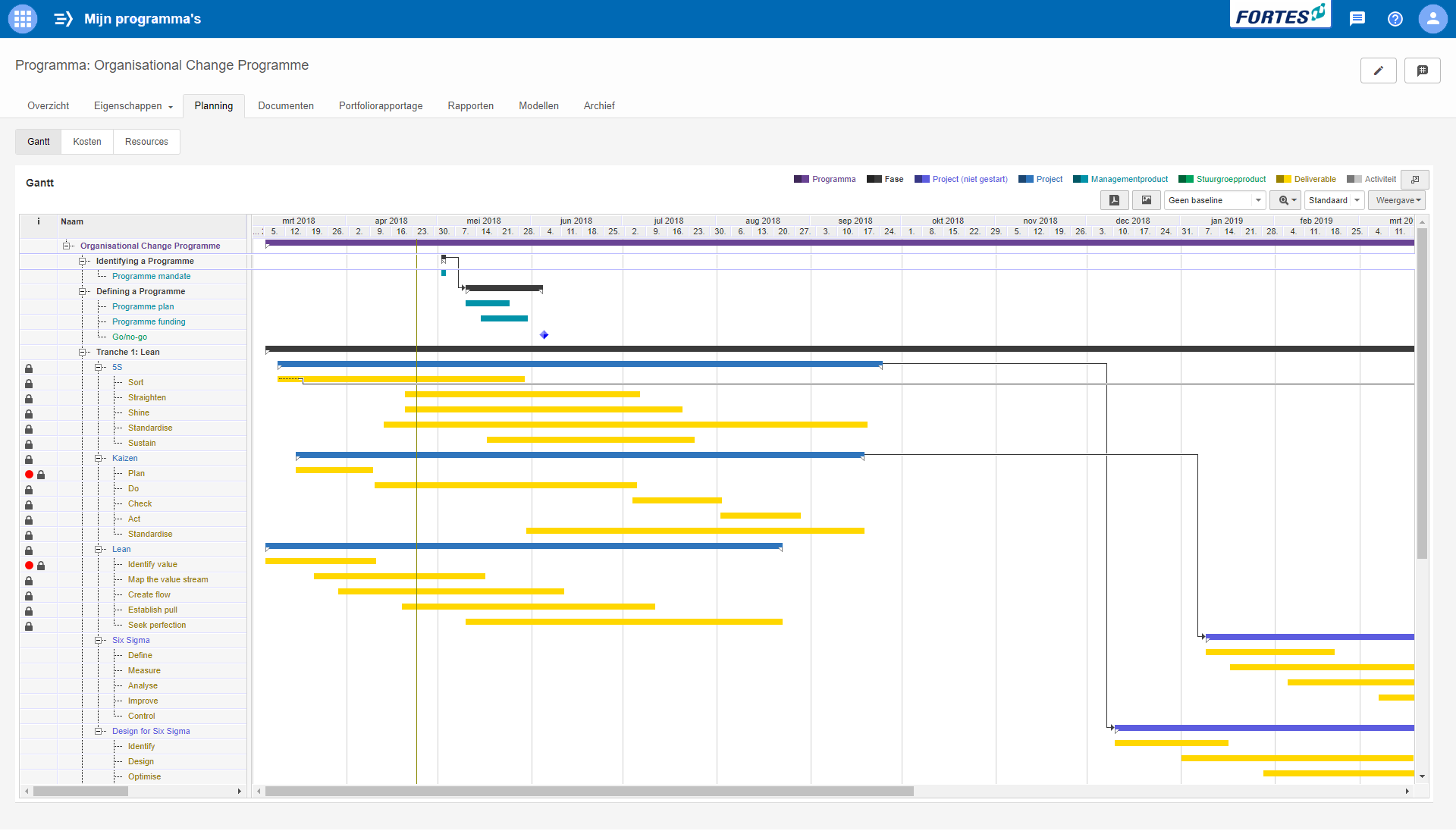Open the Geen baseline dropdown
1456x831 pixels.
tap(1214, 200)
